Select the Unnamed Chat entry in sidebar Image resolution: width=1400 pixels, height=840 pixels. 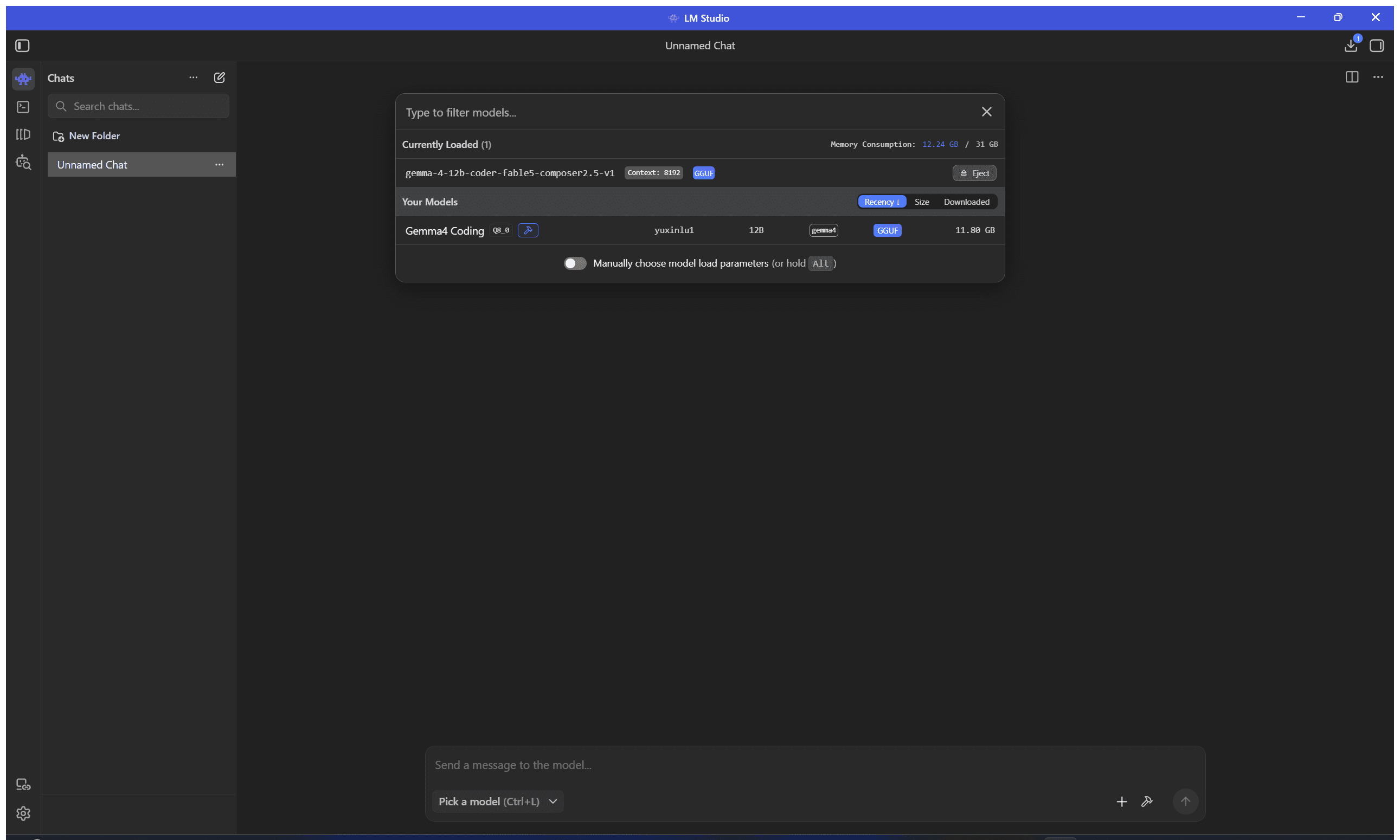[x=142, y=165]
